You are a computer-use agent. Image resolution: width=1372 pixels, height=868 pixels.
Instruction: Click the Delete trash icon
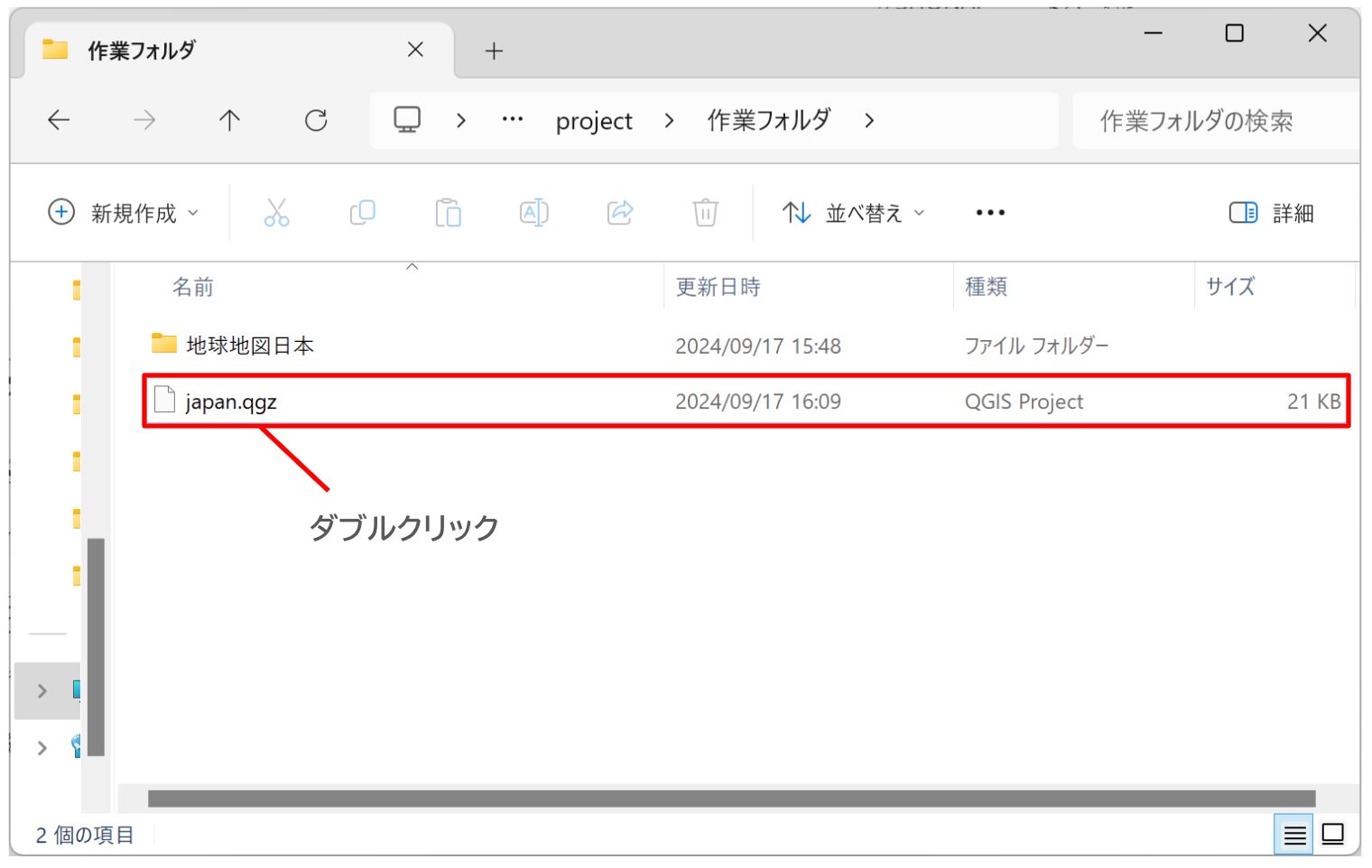705,213
